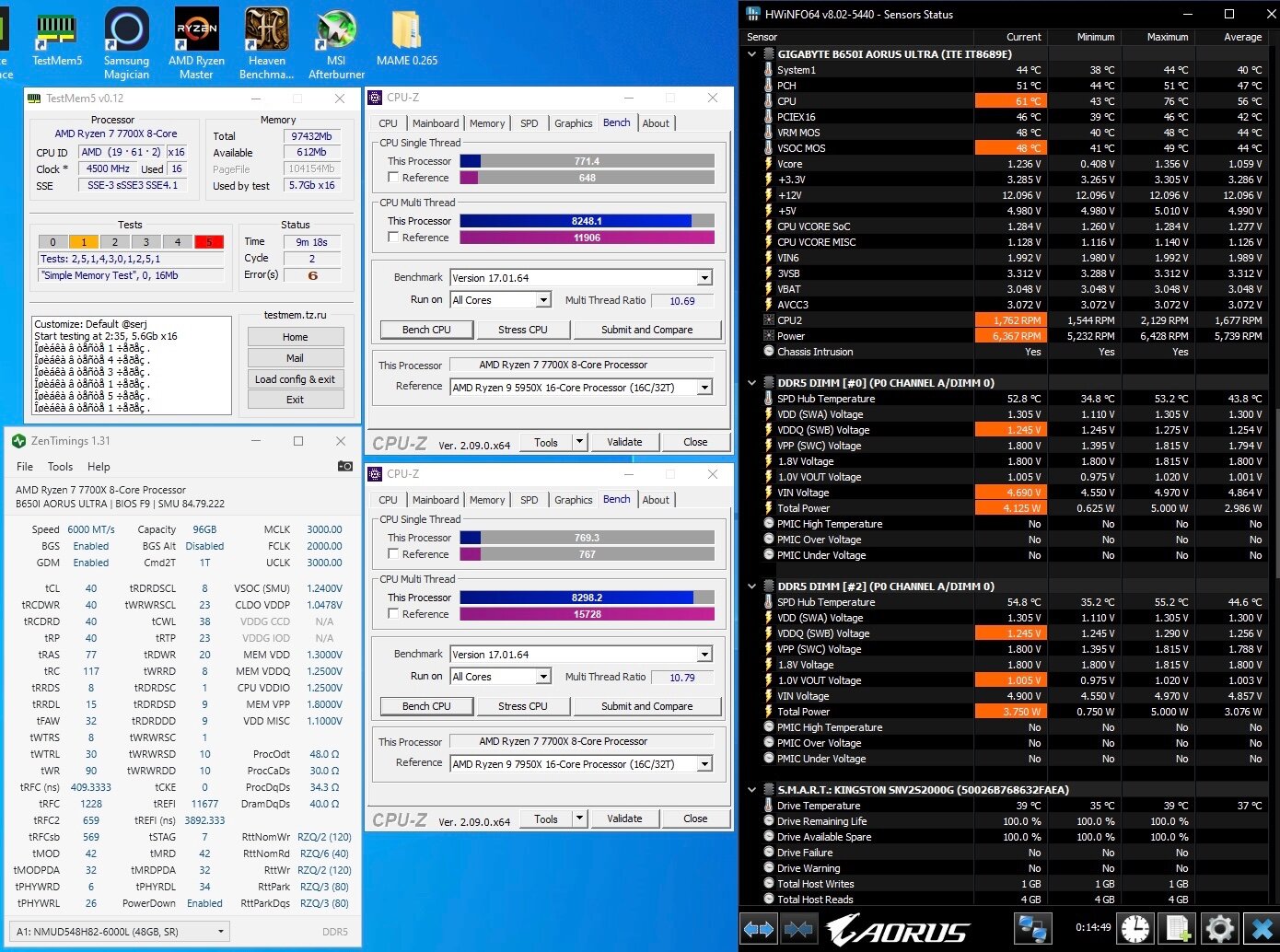Switch to Memory tab in 7950X CPU-Z window
This screenshot has width=1280, height=952.
pyautogui.click(x=487, y=500)
